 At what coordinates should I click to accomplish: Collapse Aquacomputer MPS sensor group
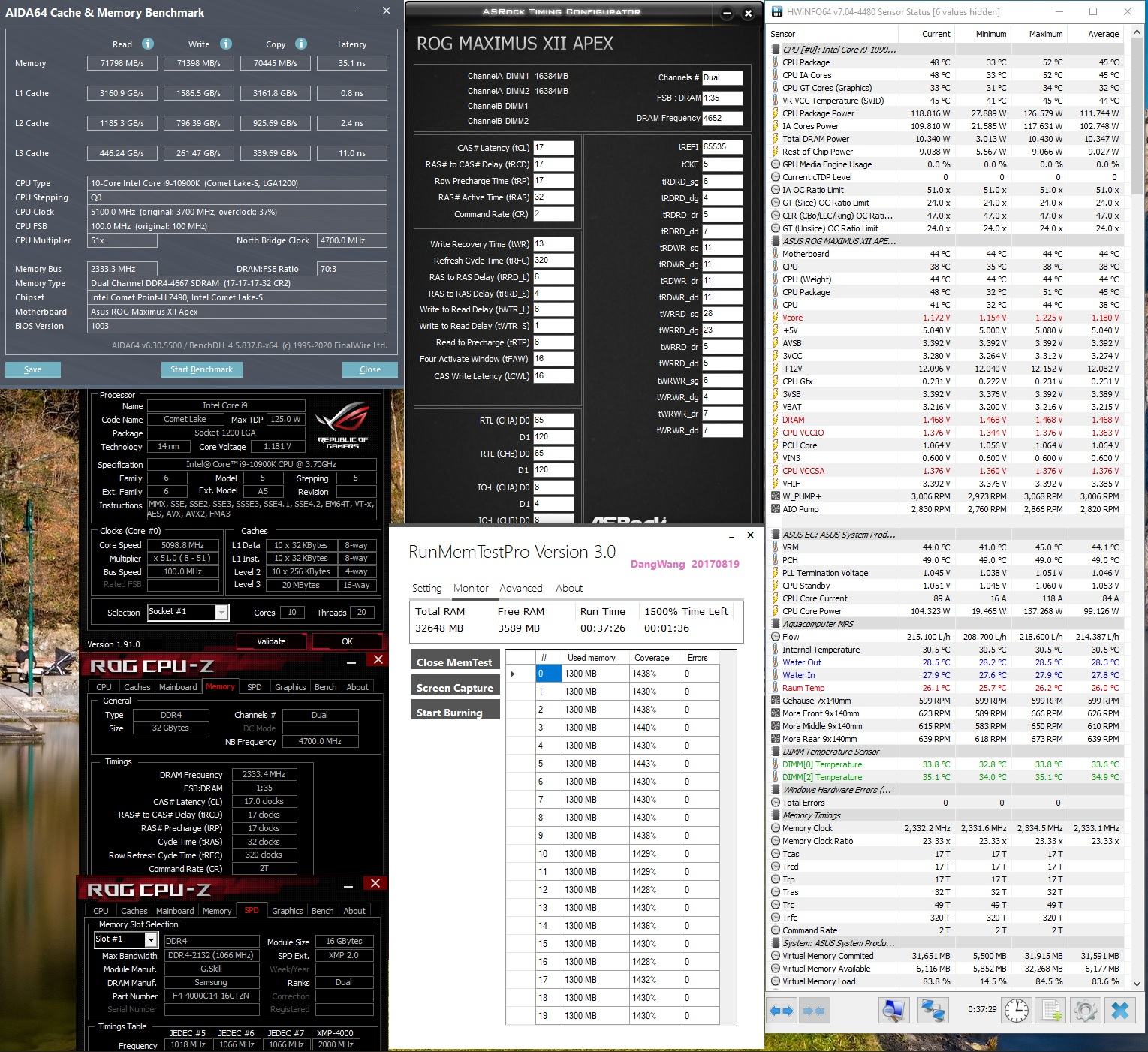[x=776, y=624]
